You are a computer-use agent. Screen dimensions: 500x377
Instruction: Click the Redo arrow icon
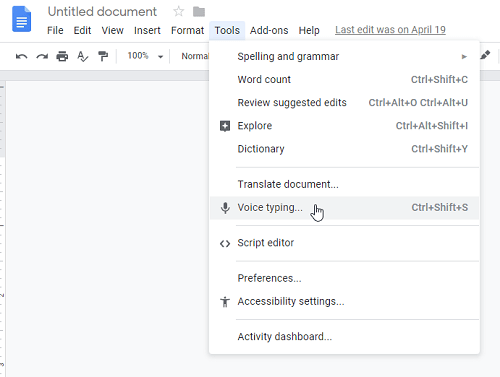tap(42, 56)
